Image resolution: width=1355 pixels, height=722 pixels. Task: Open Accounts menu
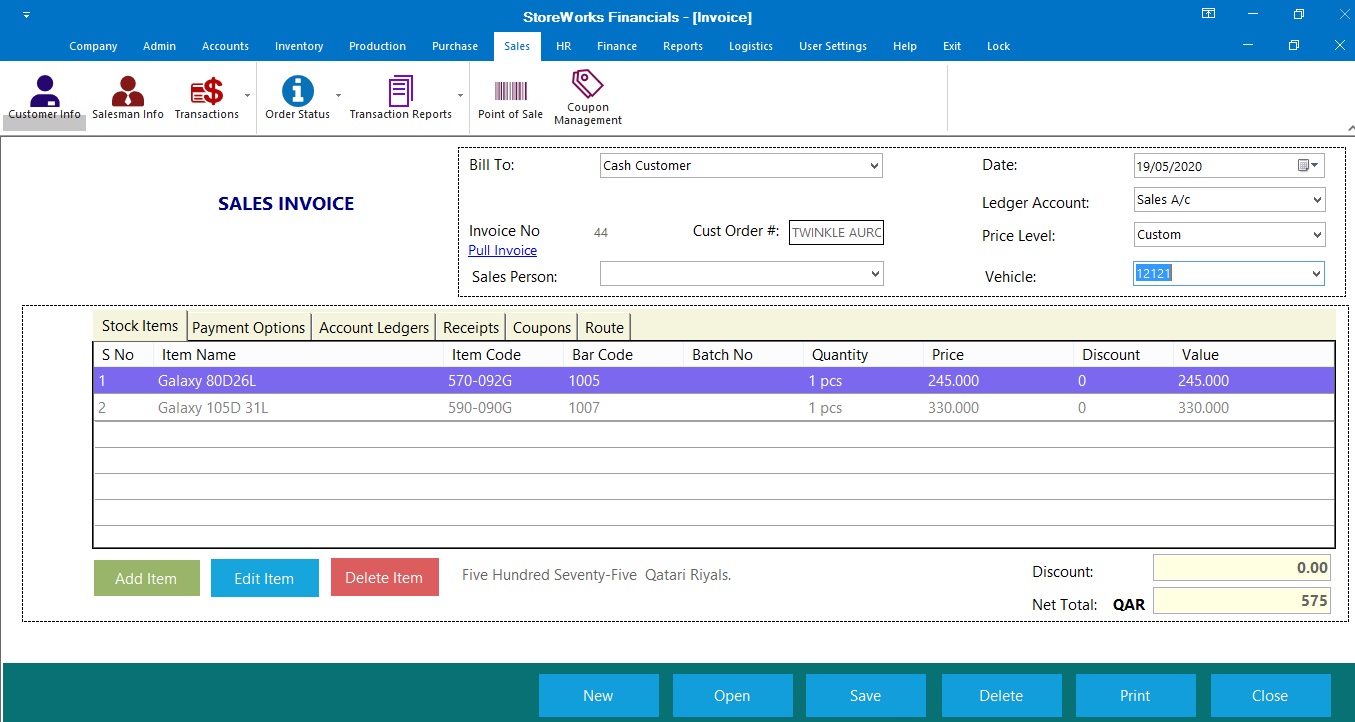click(225, 46)
